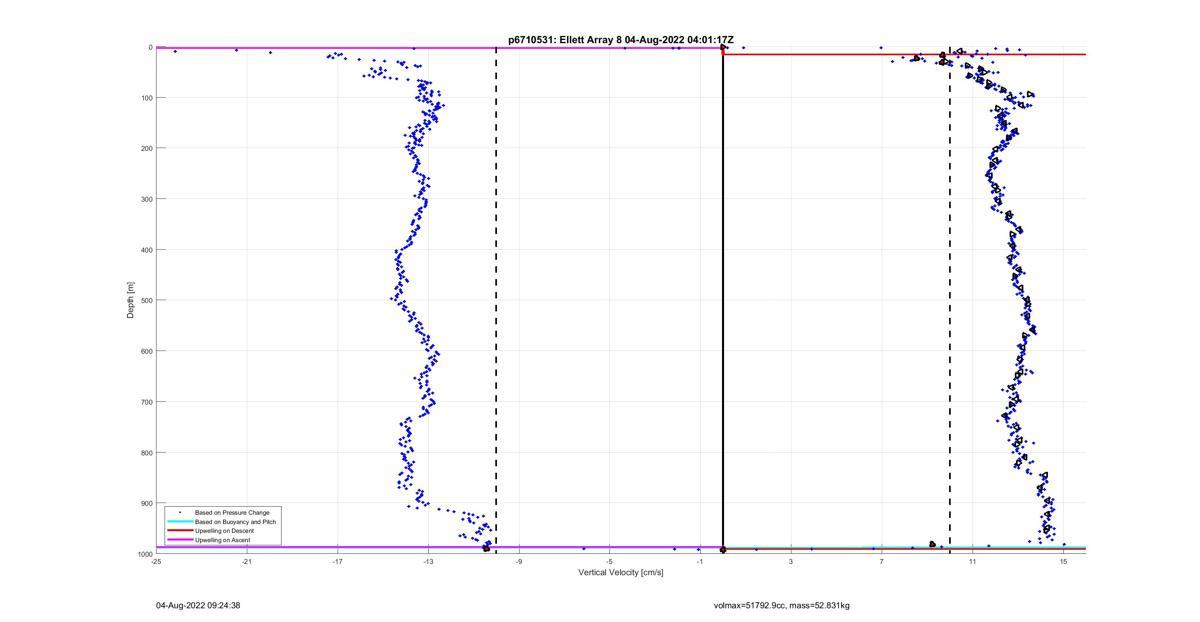Click the 11 x-axis tick label
The height and width of the screenshot is (622, 1200).
click(972, 561)
